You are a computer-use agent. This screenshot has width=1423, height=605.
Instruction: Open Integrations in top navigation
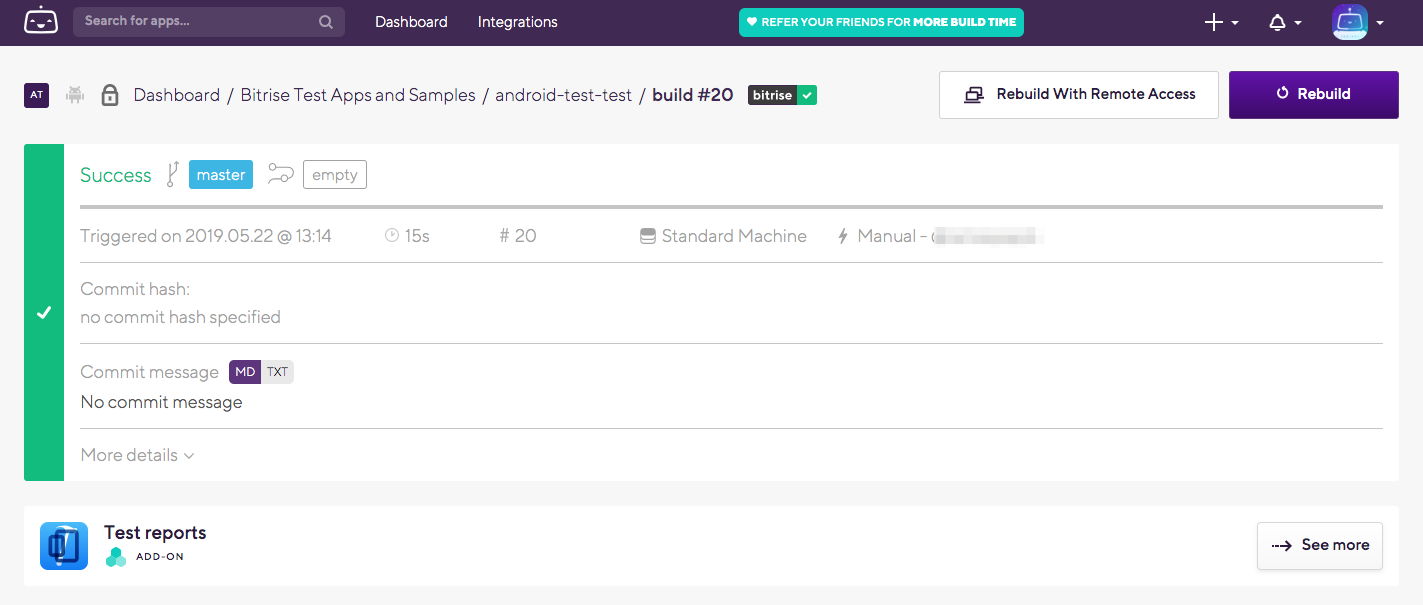(518, 22)
